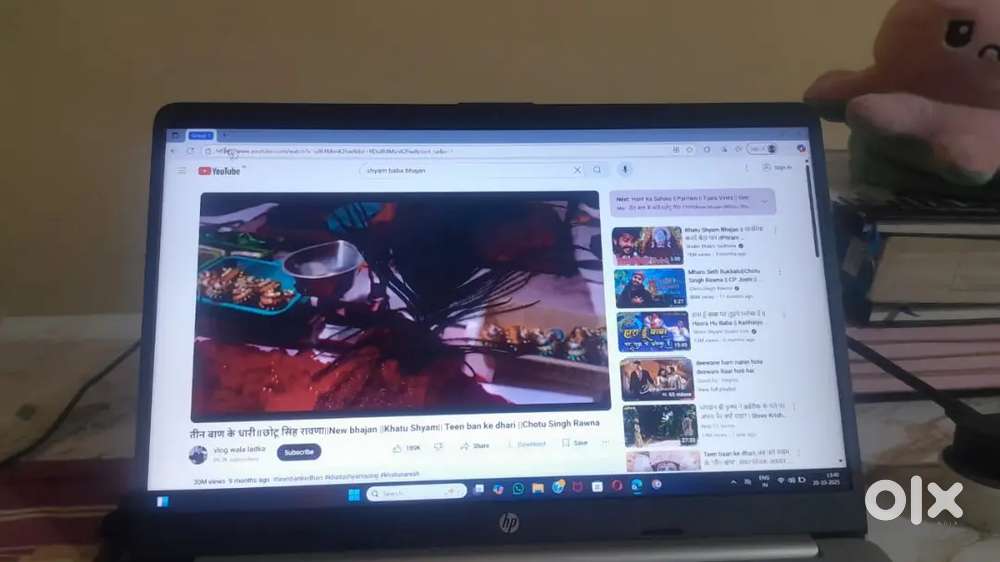Viewport: 1000px width, 562px height.
Task: Open Wi-Fi network tray icon
Action: click(781, 480)
